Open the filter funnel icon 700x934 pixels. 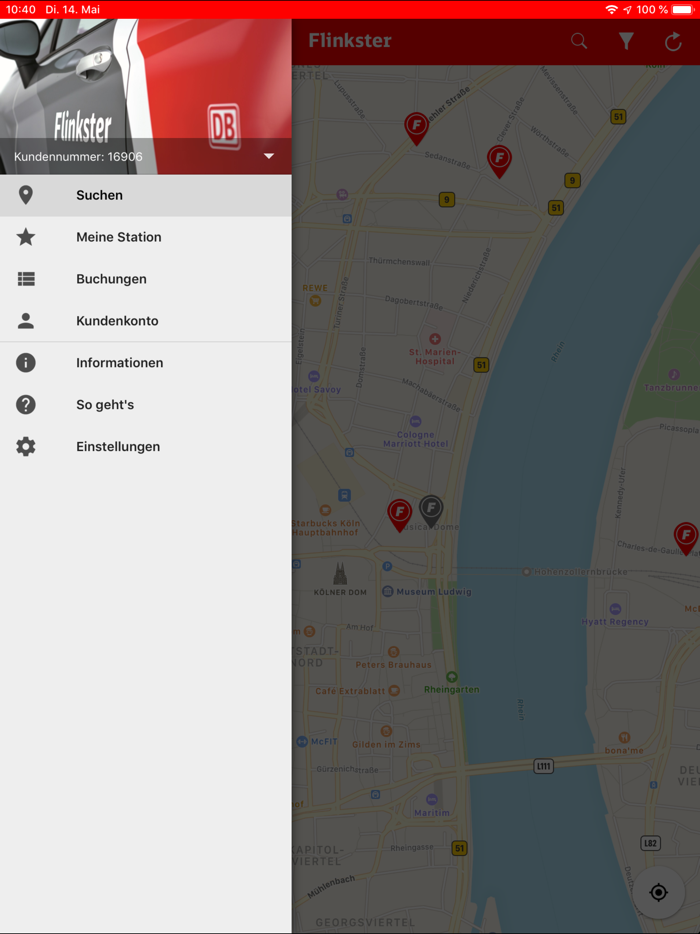coord(626,41)
